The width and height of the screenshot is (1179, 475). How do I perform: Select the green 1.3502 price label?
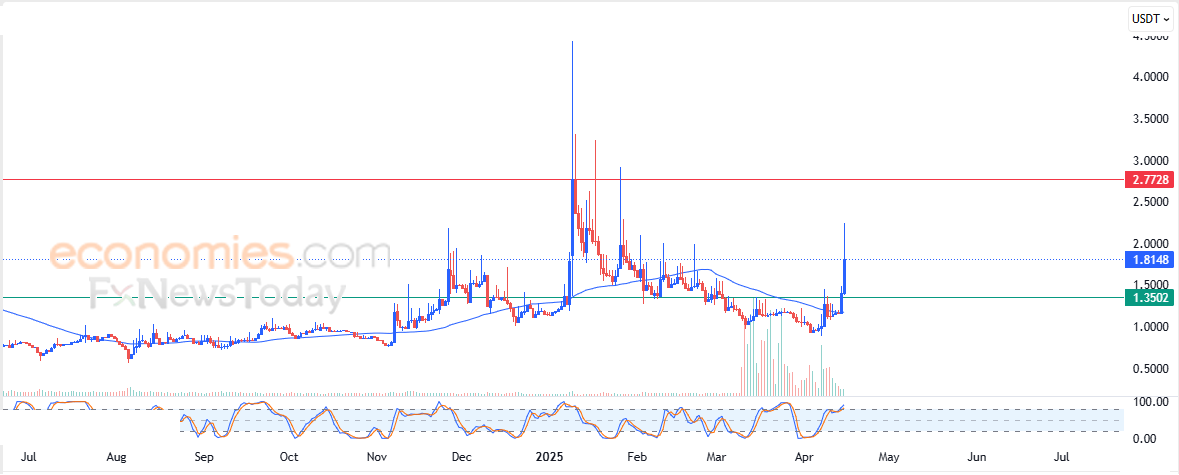pos(1148,297)
